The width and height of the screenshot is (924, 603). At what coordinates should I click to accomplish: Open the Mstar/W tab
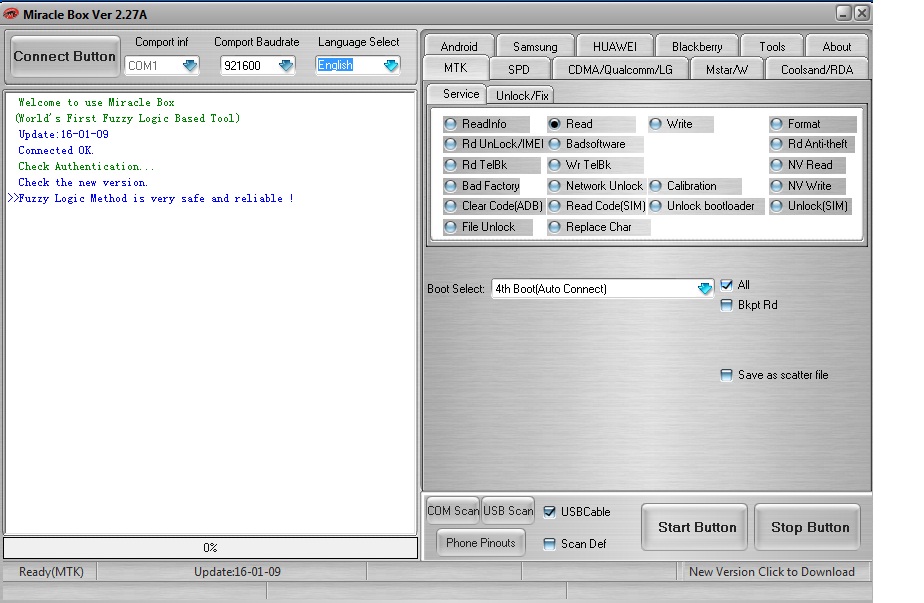coord(727,70)
